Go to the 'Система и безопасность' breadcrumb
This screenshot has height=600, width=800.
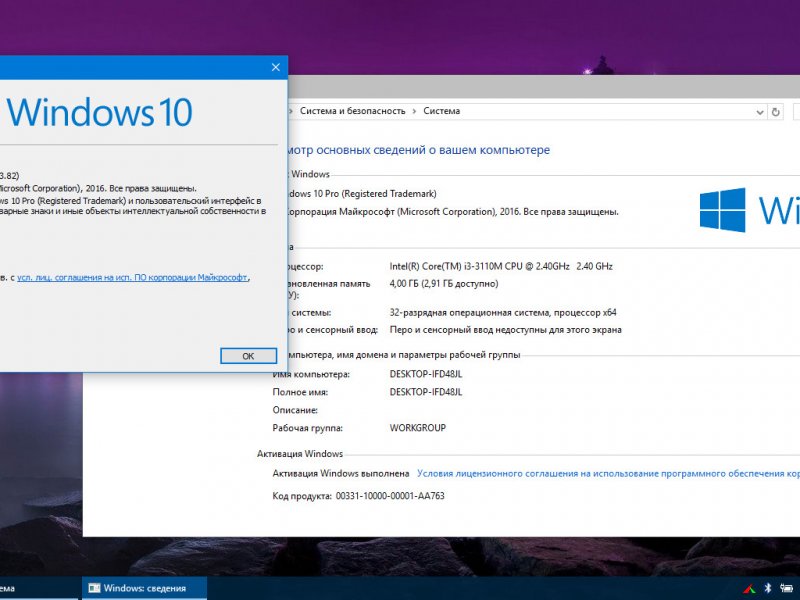tap(353, 111)
